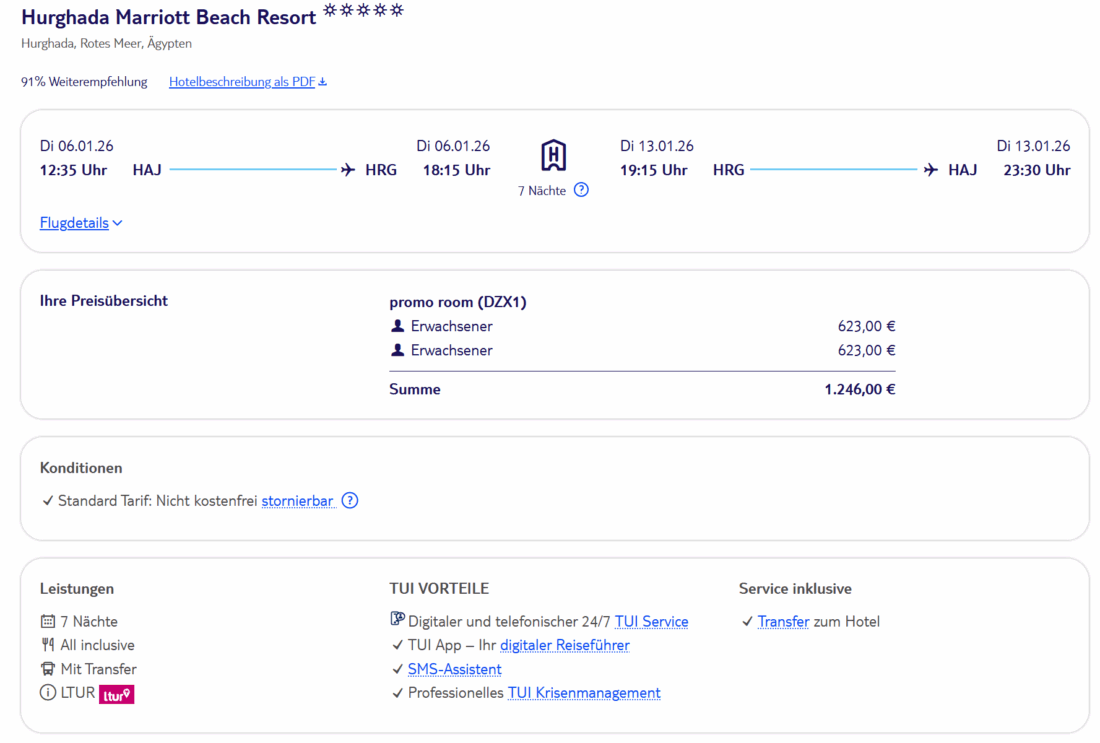The image size is (1100, 743).
Task: Click the Transfer link under Service inklusive
Action: point(783,622)
